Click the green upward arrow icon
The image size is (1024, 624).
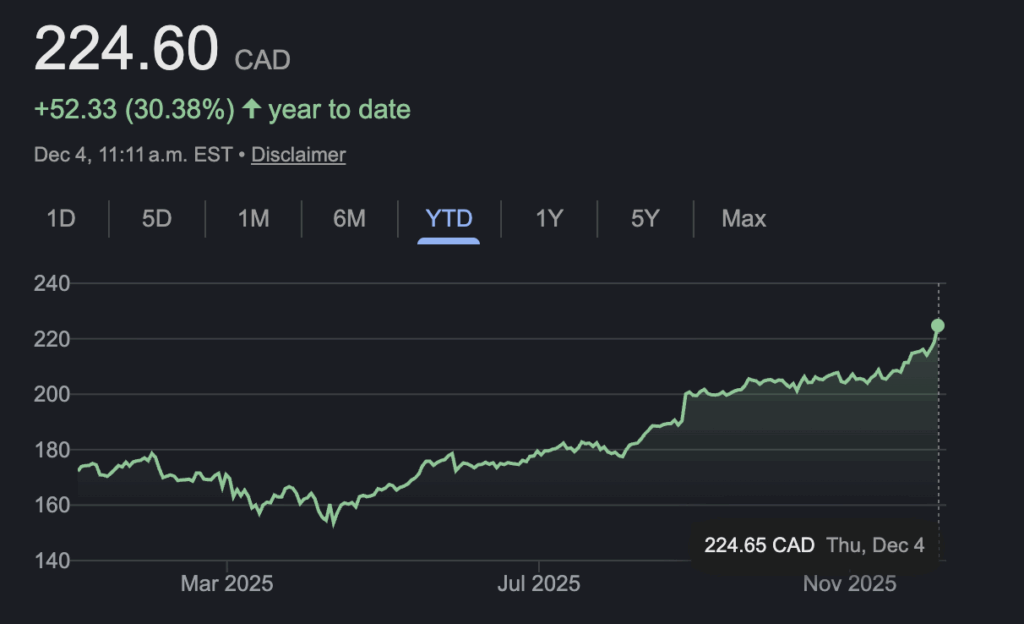click(251, 109)
